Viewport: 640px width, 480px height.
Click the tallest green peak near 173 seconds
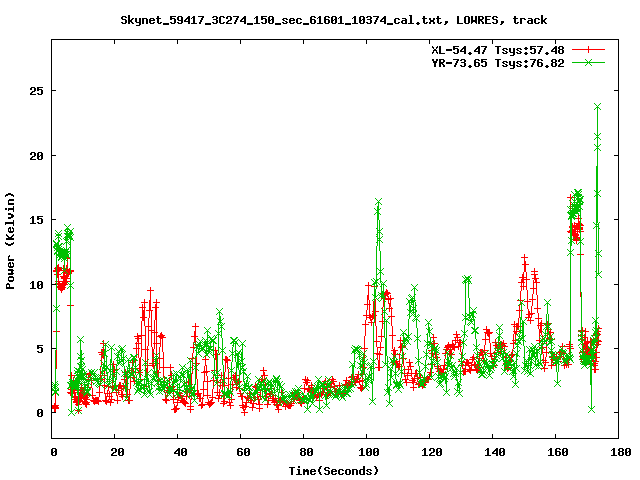click(x=598, y=107)
